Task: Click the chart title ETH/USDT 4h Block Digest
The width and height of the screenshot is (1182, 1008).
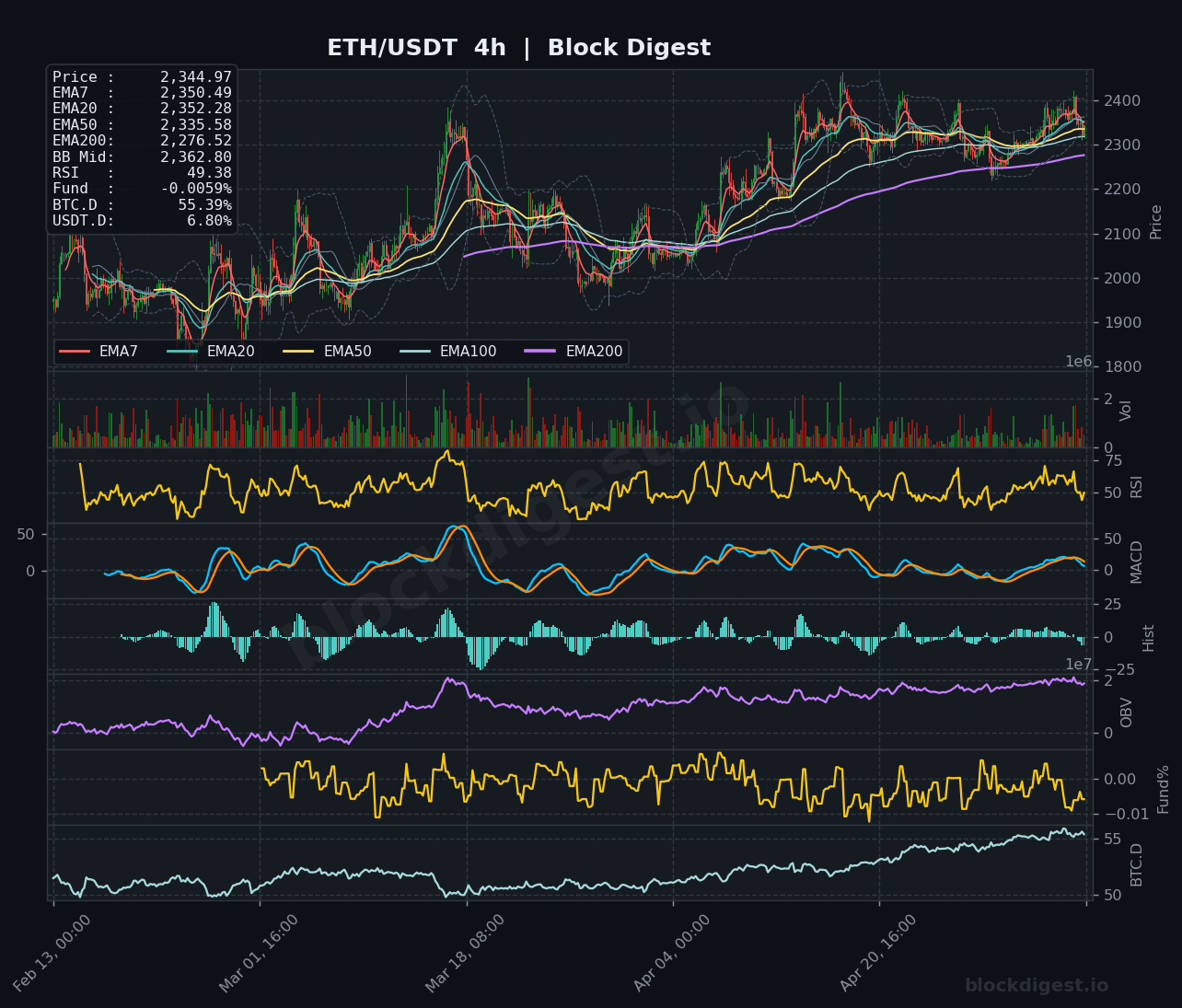Action: pyautogui.click(x=519, y=48)
